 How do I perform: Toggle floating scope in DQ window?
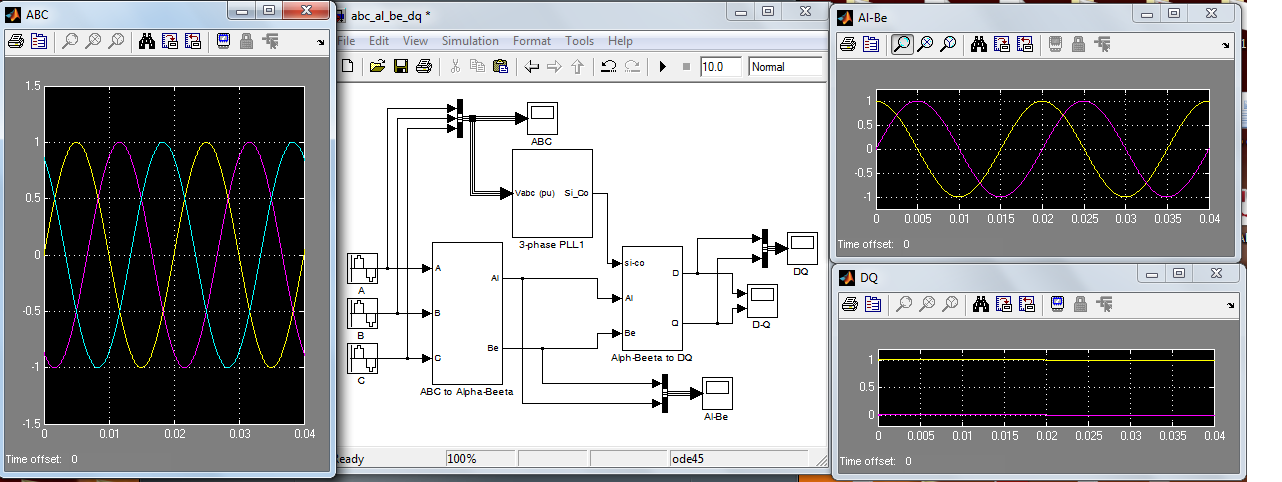[x=1057, y=303]
